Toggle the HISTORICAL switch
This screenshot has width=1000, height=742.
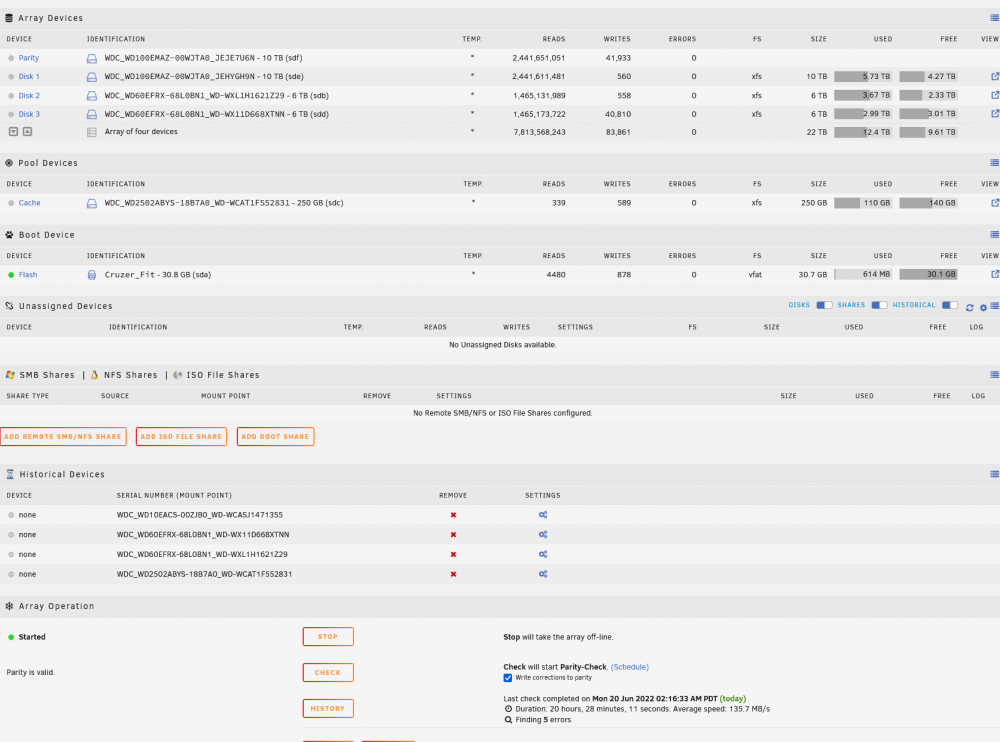[x=950, y=306]
